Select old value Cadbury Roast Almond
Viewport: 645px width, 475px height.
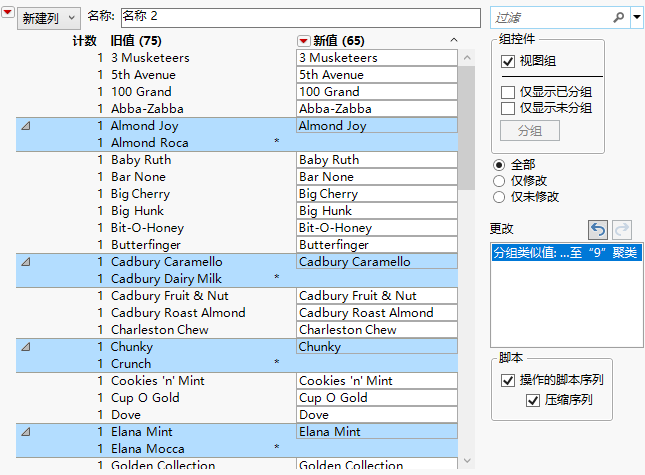coord(178,313)
